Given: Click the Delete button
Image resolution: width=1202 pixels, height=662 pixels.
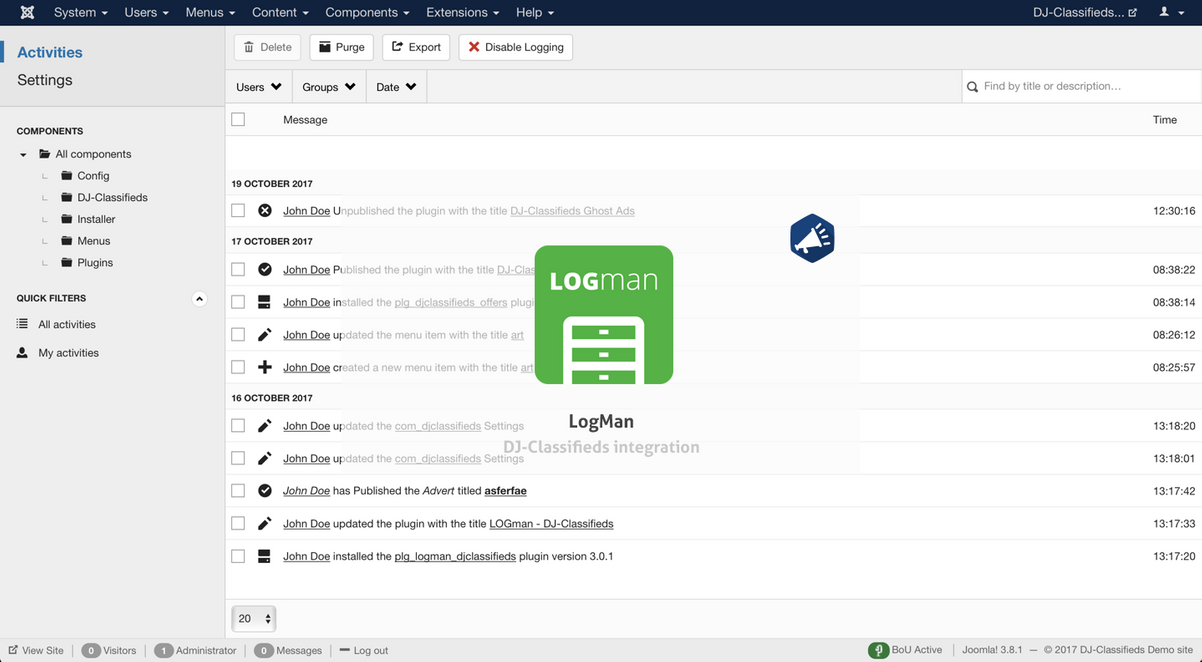Looking at the screenshot, I should 268,47.
